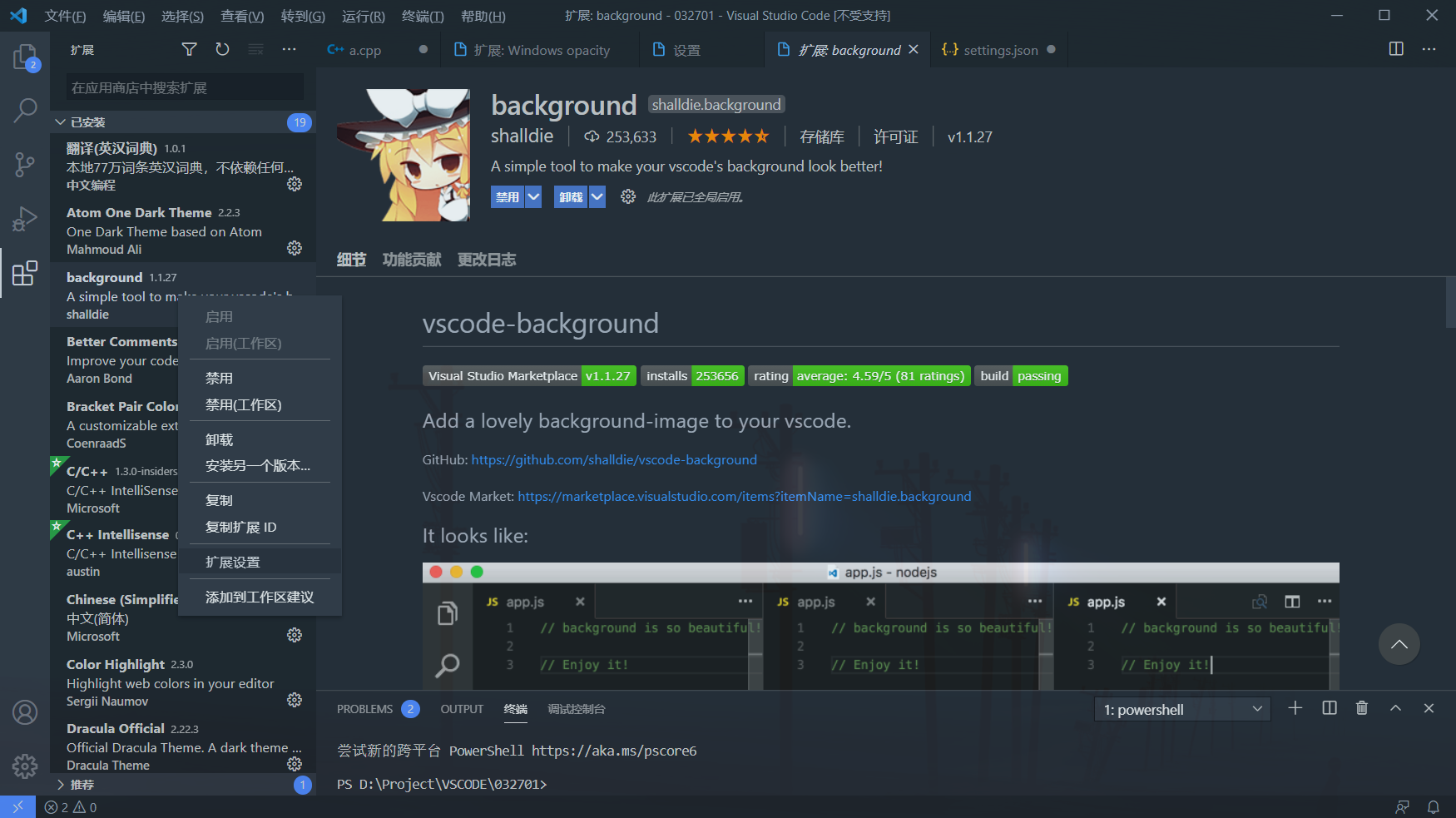Open a new terminal with the plus icon

tap(1295, 708)
